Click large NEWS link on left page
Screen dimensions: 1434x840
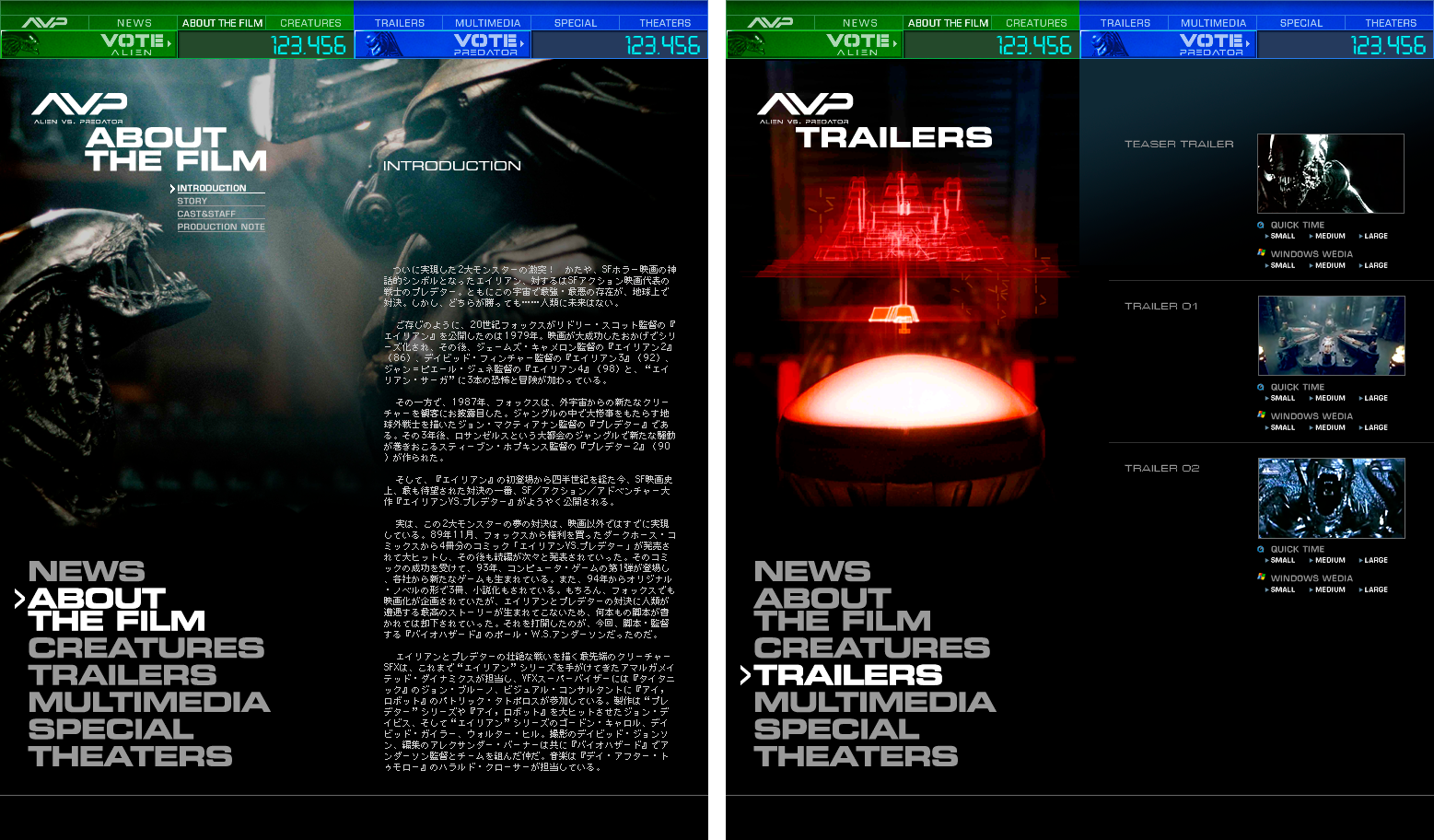point(87,571)
